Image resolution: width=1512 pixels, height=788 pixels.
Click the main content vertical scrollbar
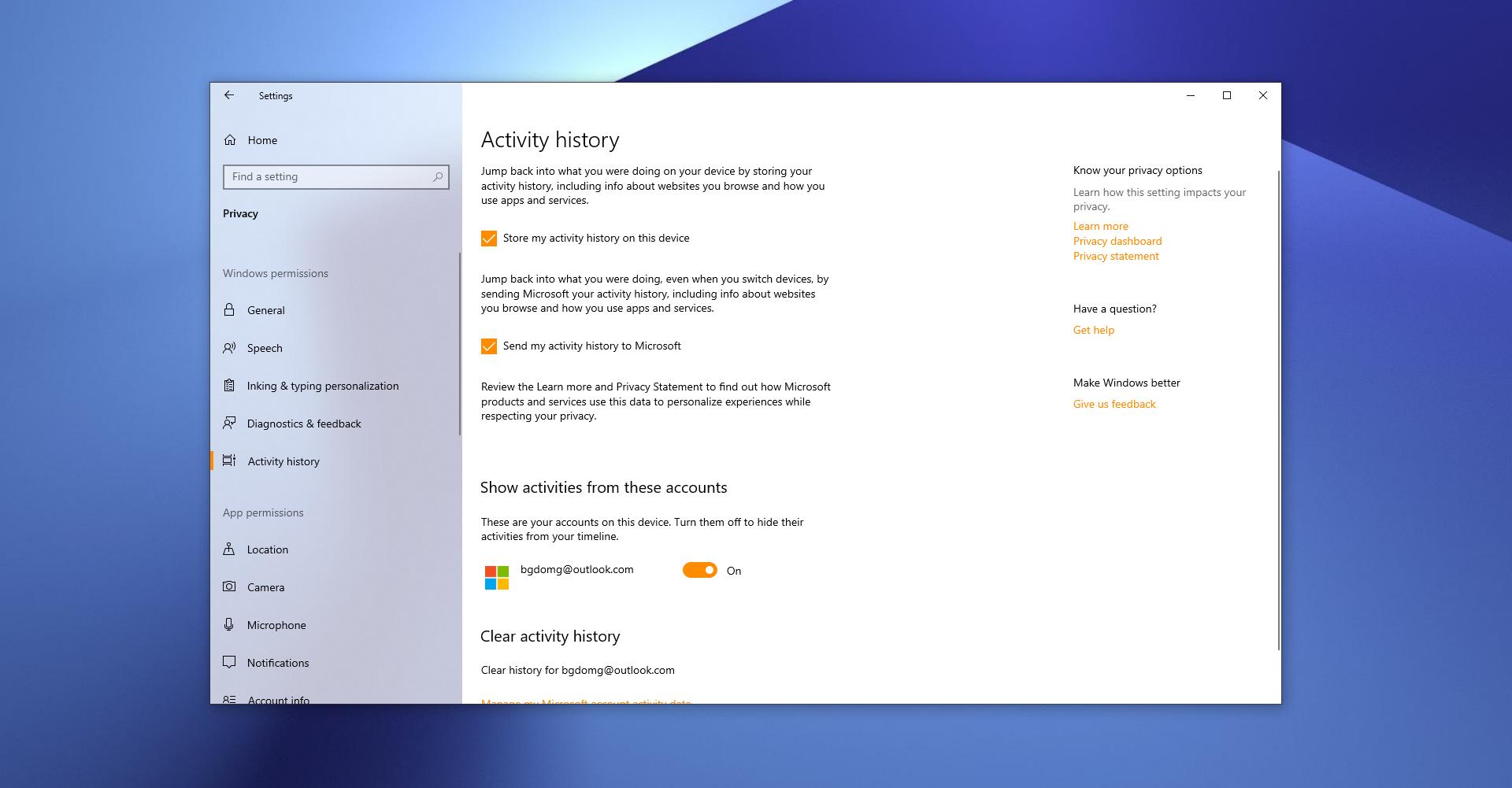[x=1278, y=409]
